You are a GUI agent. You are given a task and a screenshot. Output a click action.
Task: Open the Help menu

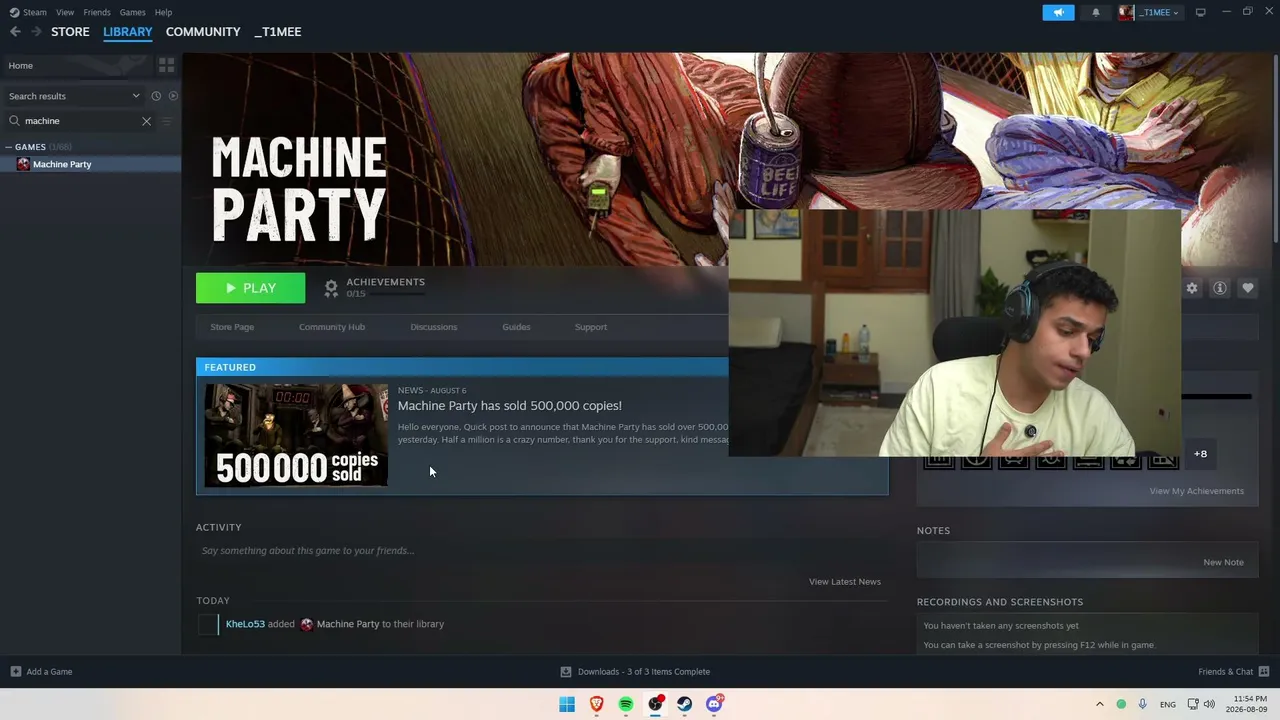pyautogui.click(x=163, y=12)
